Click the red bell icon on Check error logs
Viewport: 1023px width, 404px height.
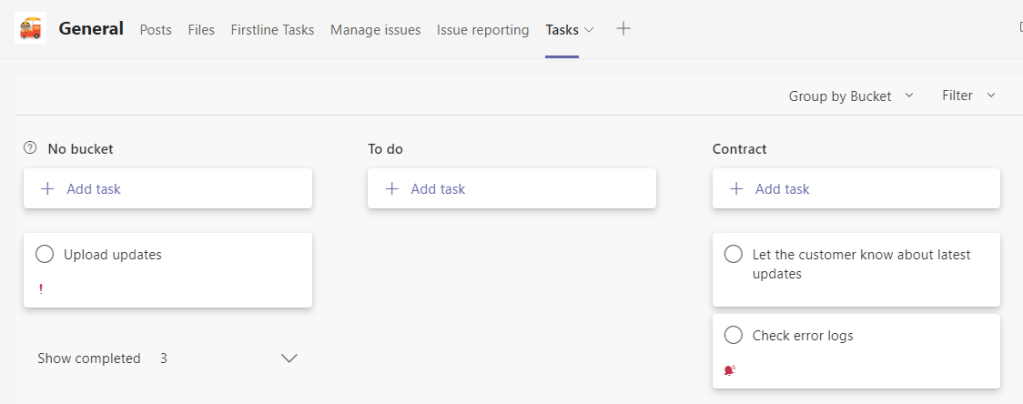point(729,370)
